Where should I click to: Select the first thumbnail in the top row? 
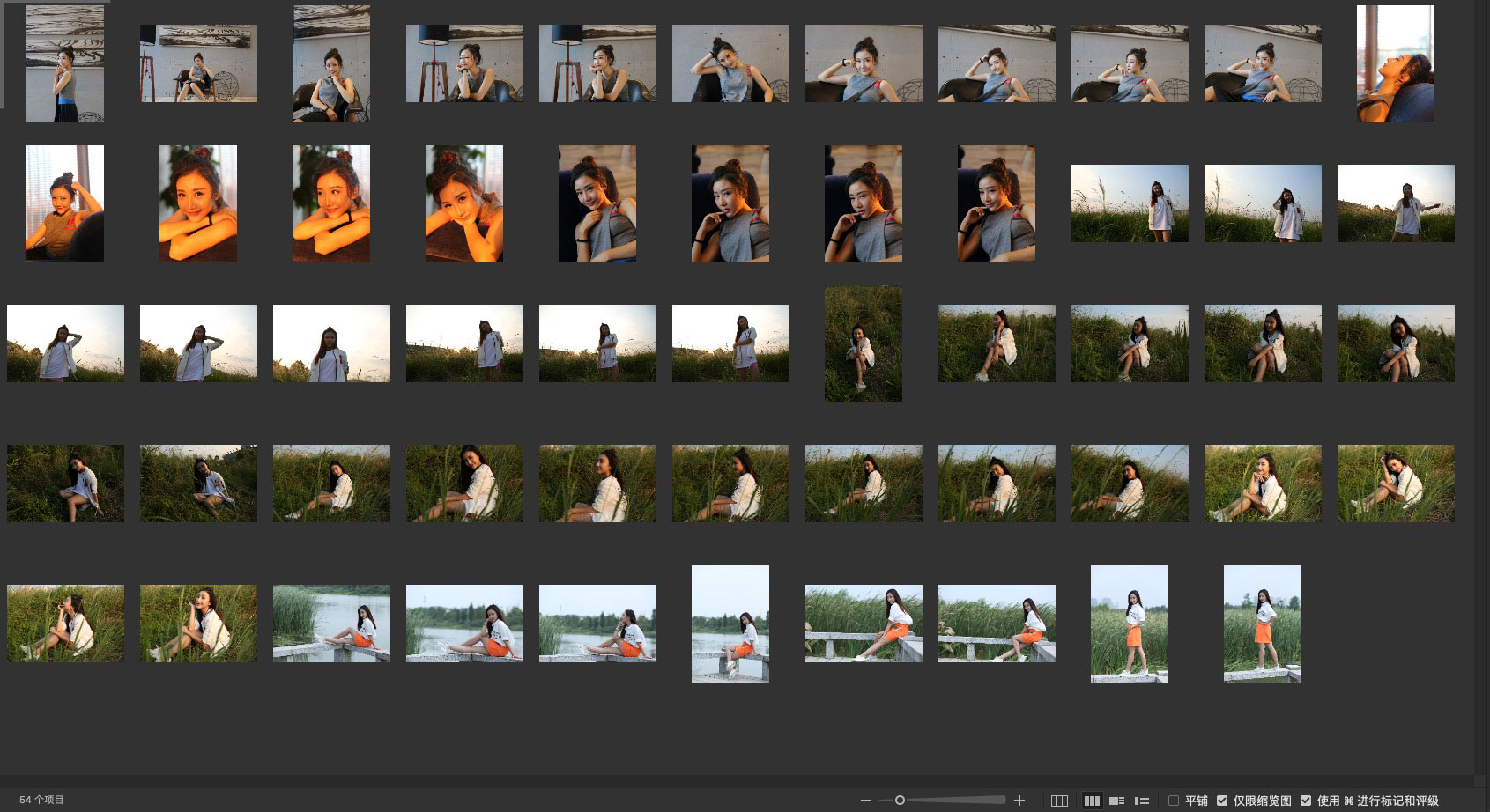pyautogui.click(x=65, y=63)
